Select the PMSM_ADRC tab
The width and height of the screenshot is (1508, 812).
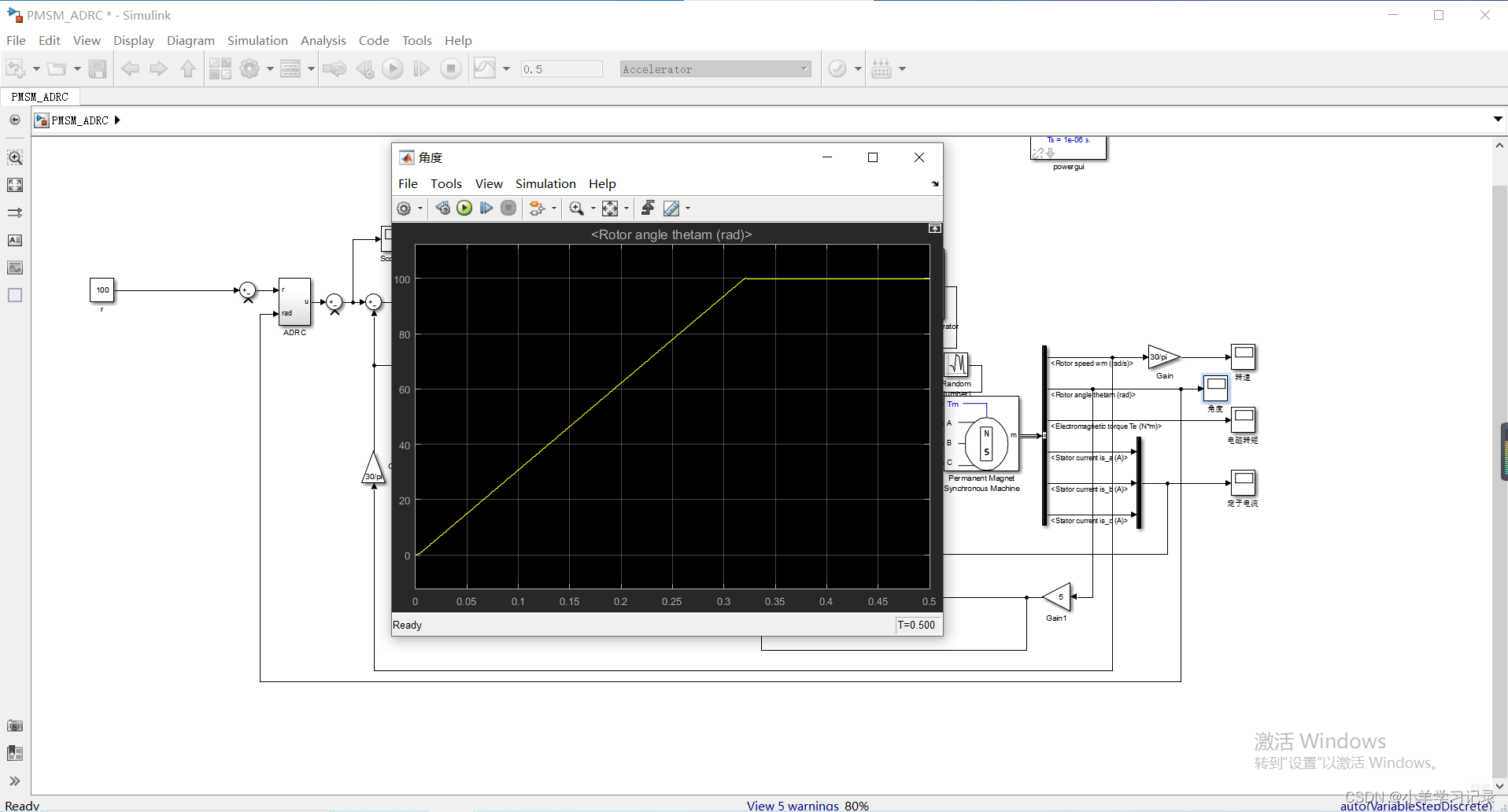(x=39, y=96)
